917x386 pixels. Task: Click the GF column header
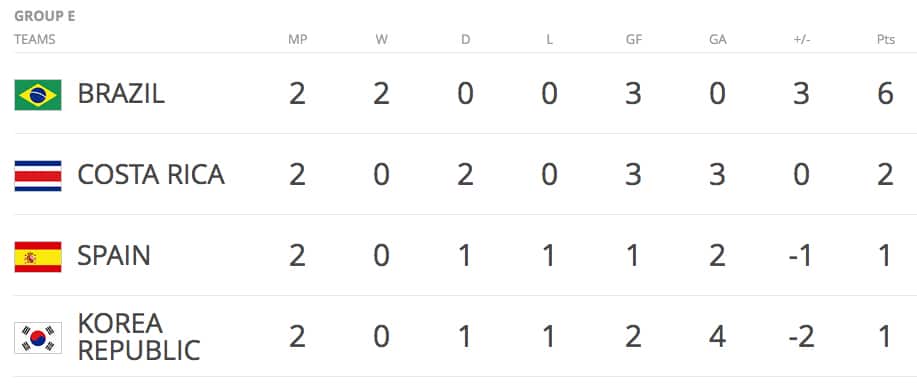(x=633, y=40)
